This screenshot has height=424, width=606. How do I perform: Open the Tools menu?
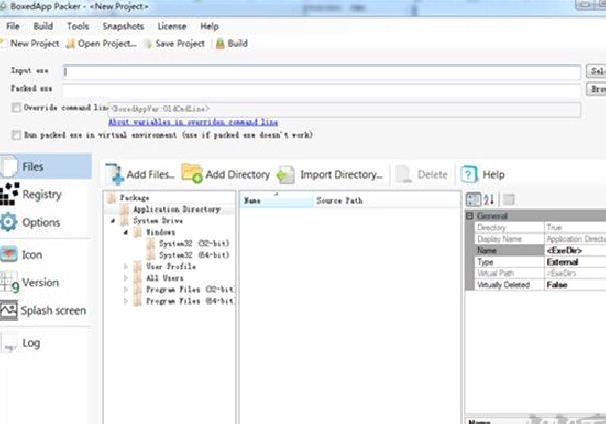[78, 26]
